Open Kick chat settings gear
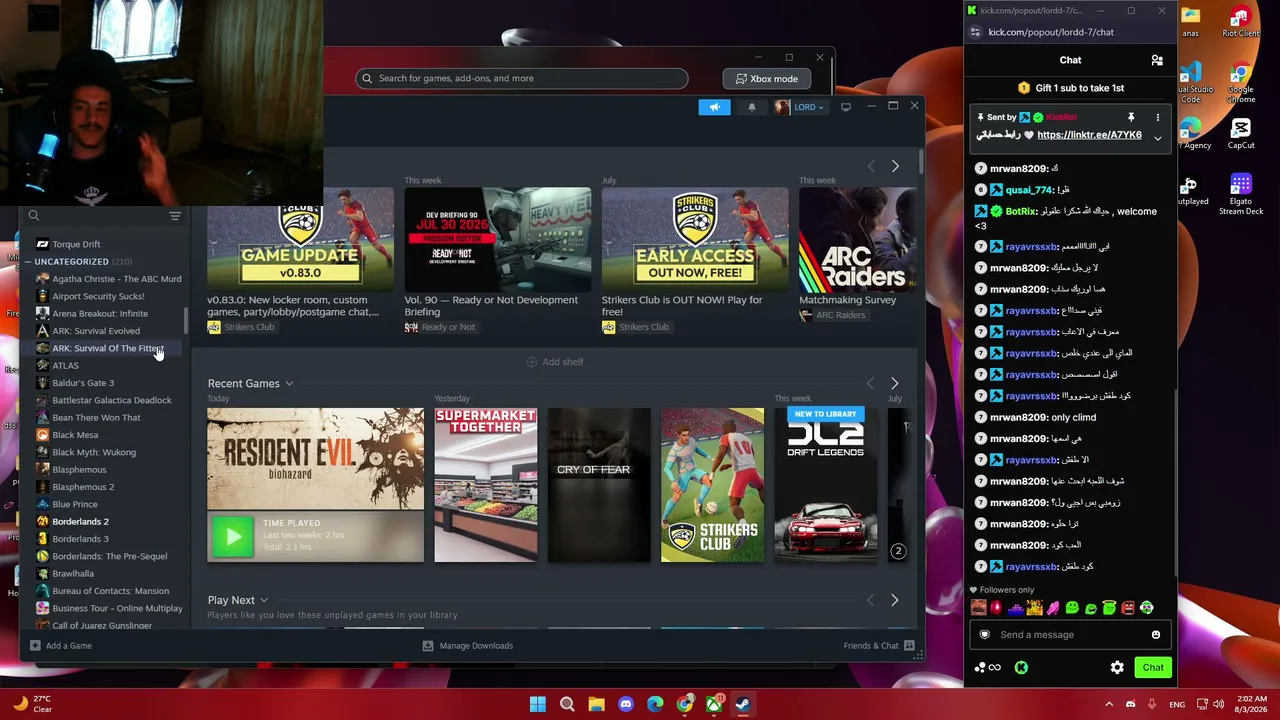Viewport: 1280px width, 720px height. point(1117,668)
